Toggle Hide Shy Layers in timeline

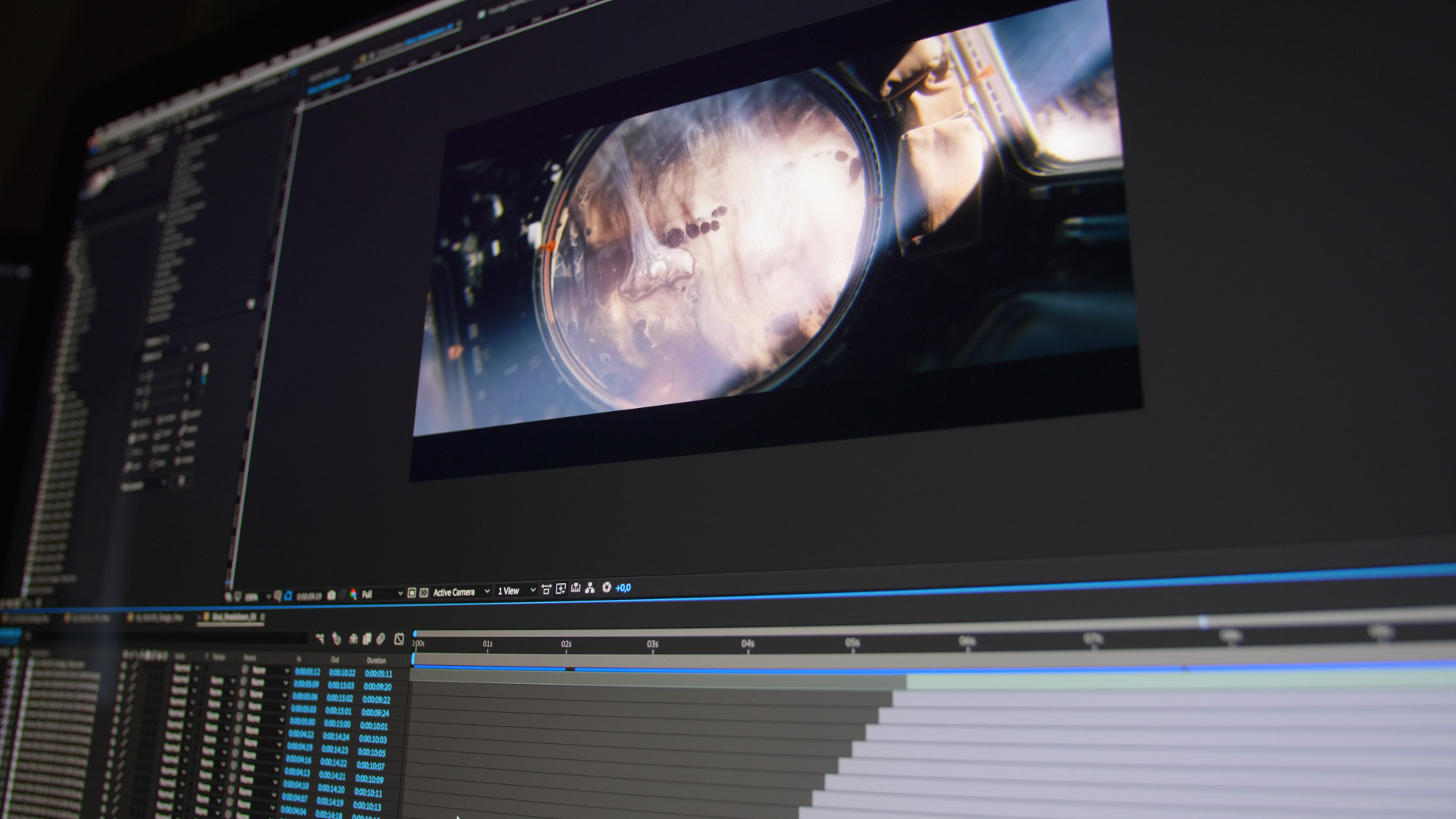coord(353,639)
